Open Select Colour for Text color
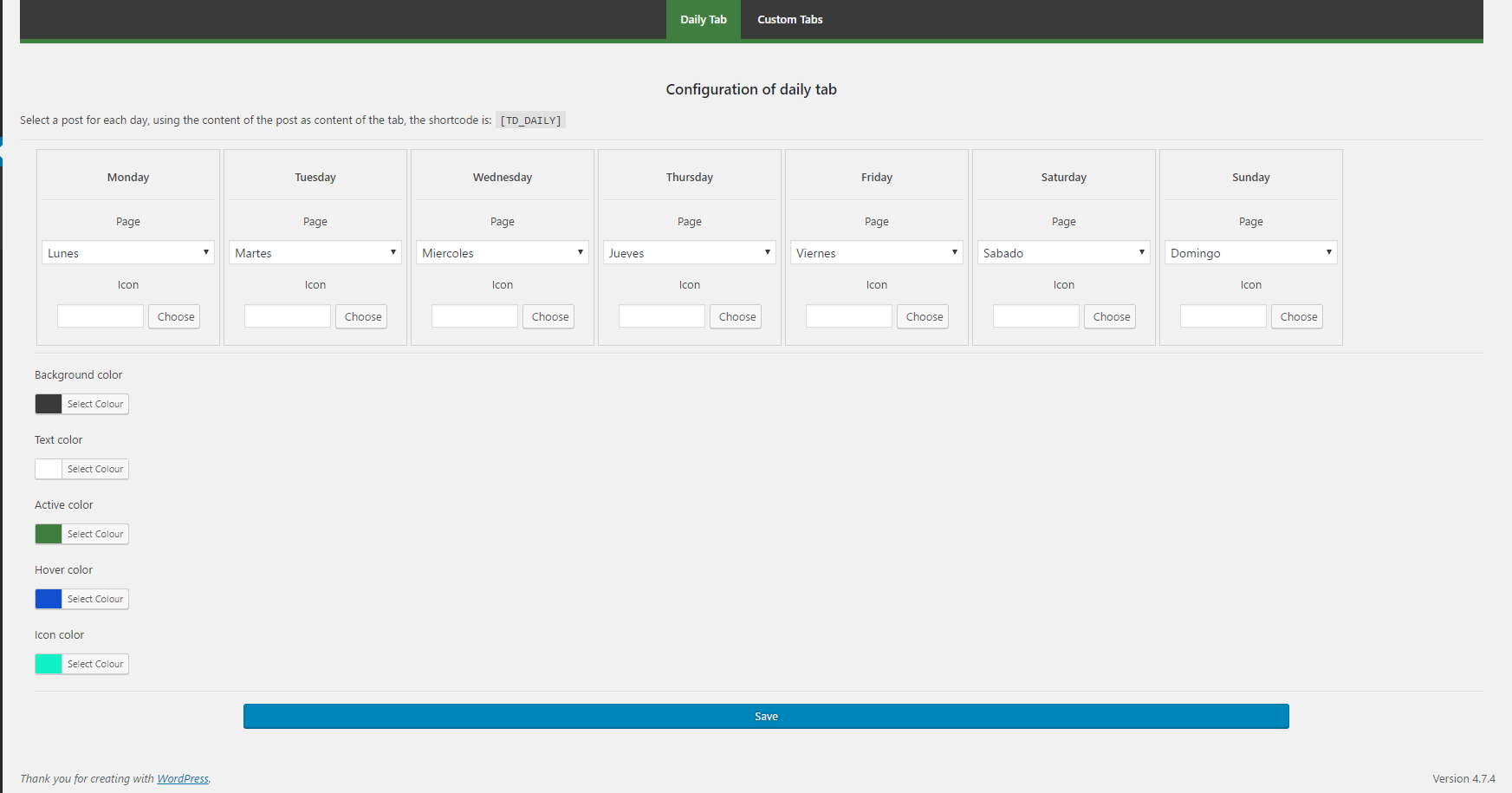This screenshot has height=793, width=1512. 95,469
